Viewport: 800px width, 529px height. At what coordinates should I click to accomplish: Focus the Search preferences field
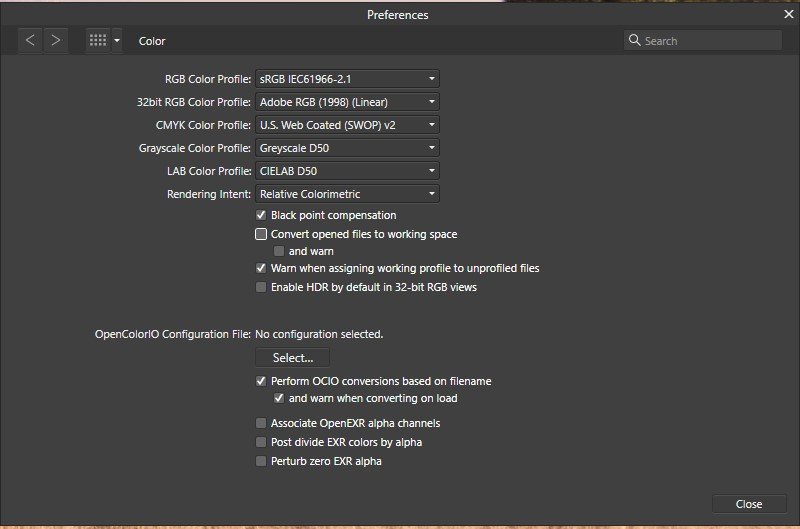tap(703, 40)
